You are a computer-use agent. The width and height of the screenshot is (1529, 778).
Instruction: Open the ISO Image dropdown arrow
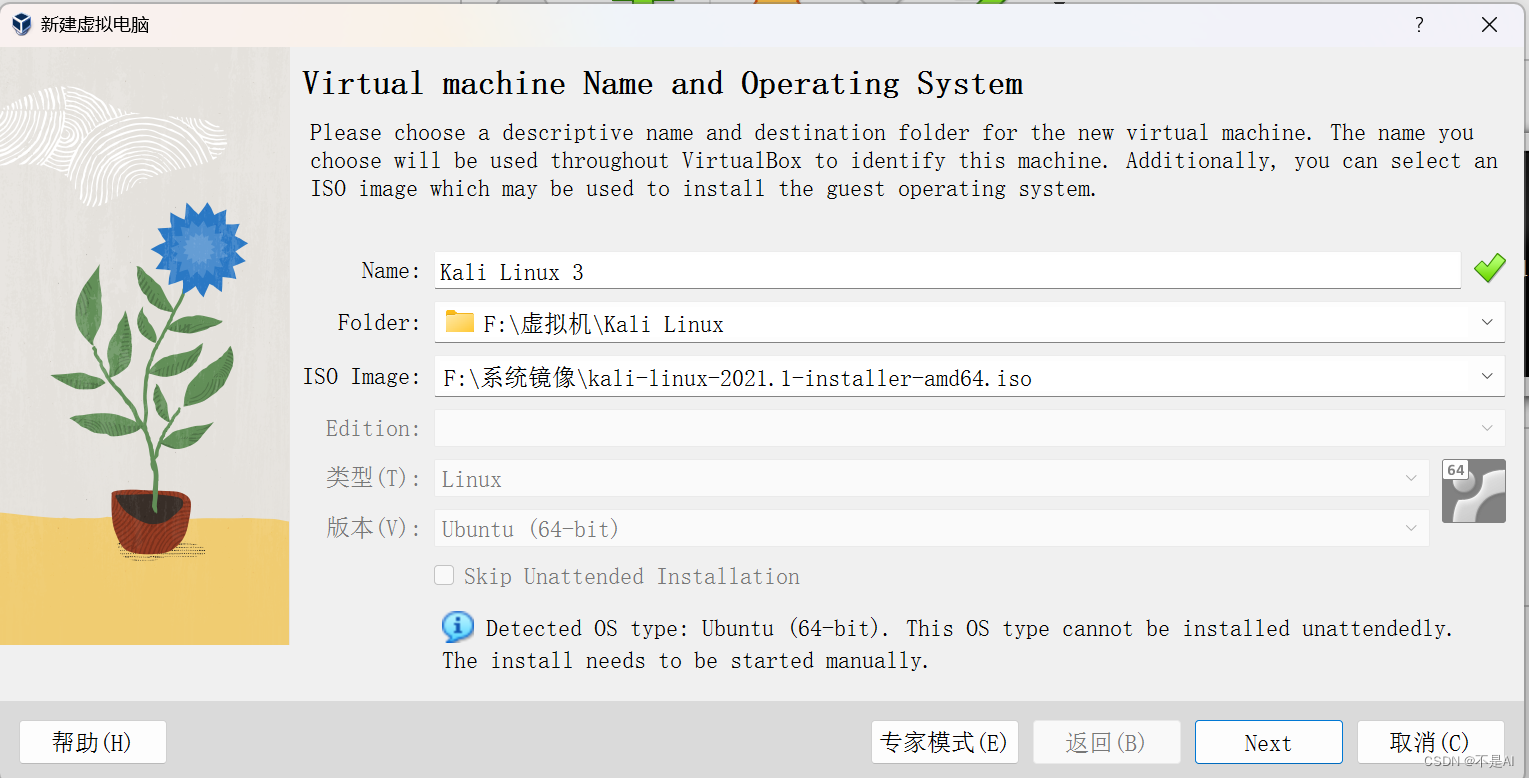(x=1486, y=376)
